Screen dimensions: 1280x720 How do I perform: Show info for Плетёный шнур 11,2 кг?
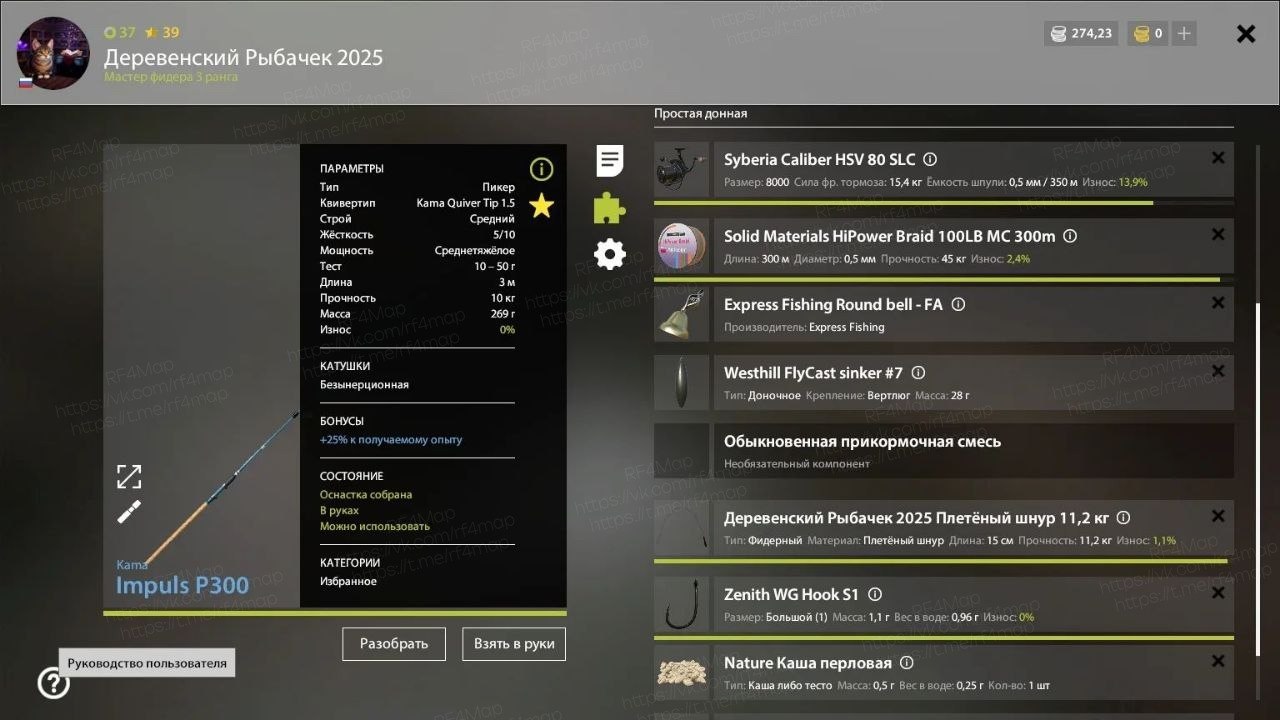[1123, 518]
